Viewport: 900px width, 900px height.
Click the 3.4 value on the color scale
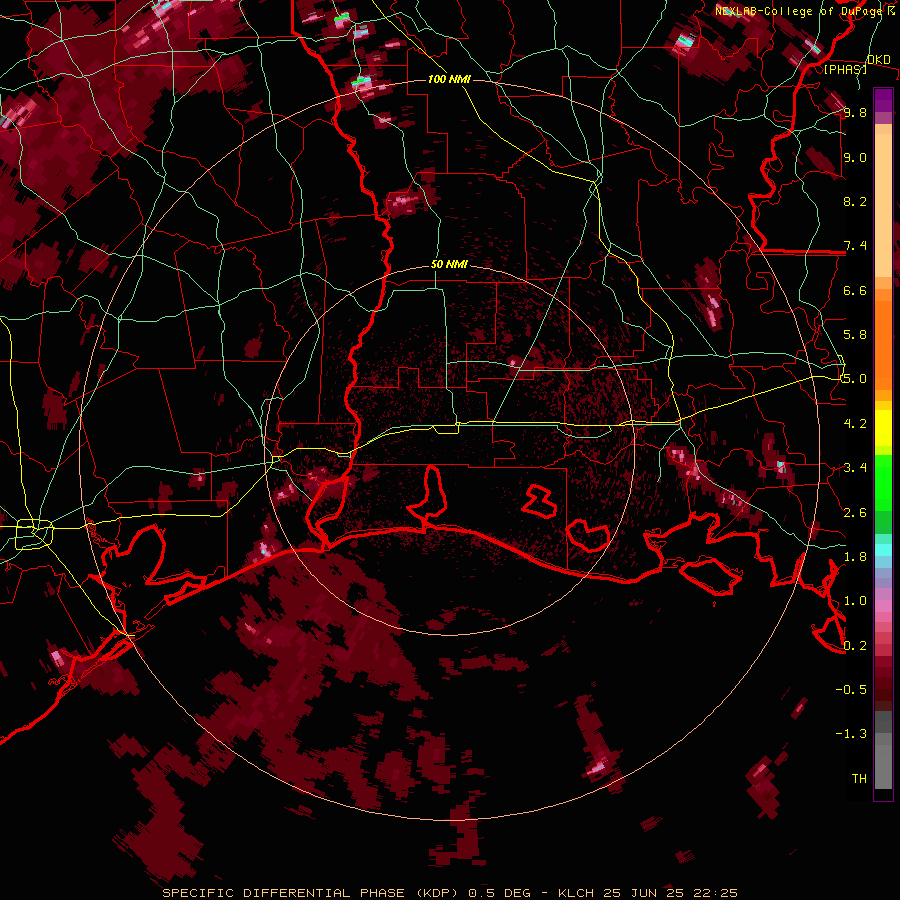pyautogui.click(x=855, y=468)
